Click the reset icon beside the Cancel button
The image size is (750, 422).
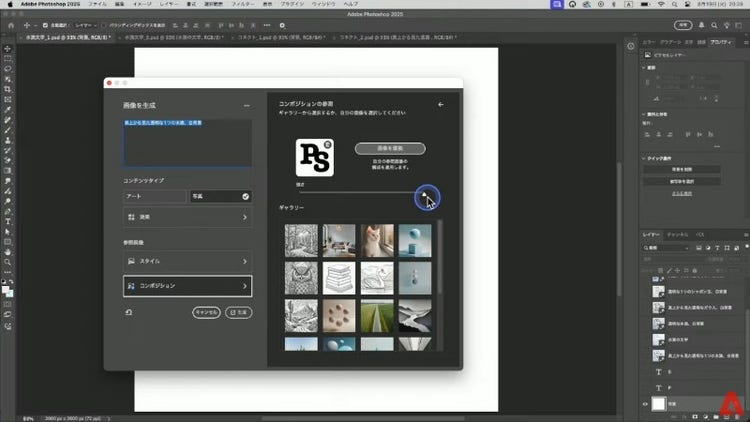click(x=129, y=312)
